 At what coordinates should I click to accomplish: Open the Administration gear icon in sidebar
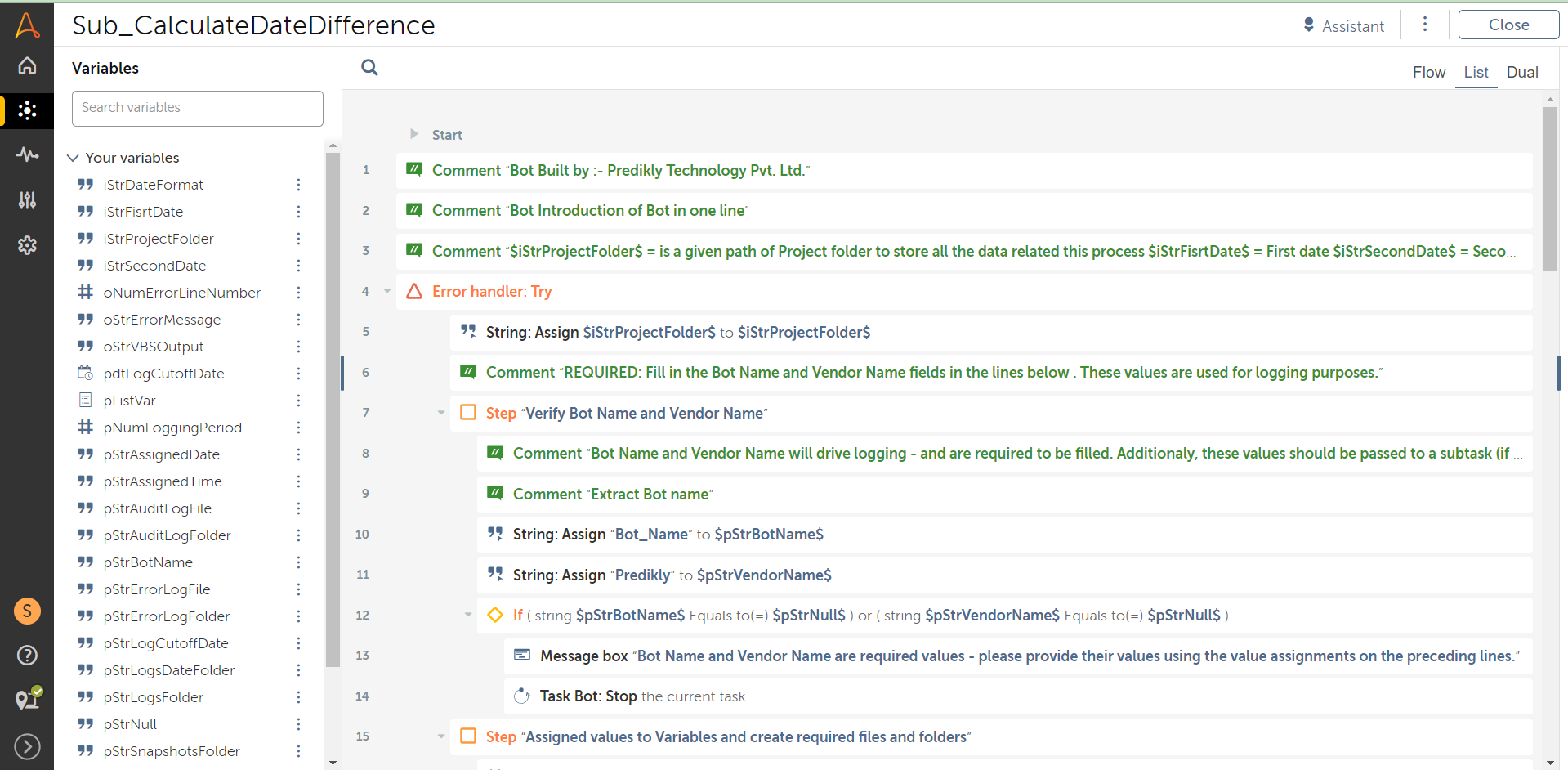coord(27,245)
